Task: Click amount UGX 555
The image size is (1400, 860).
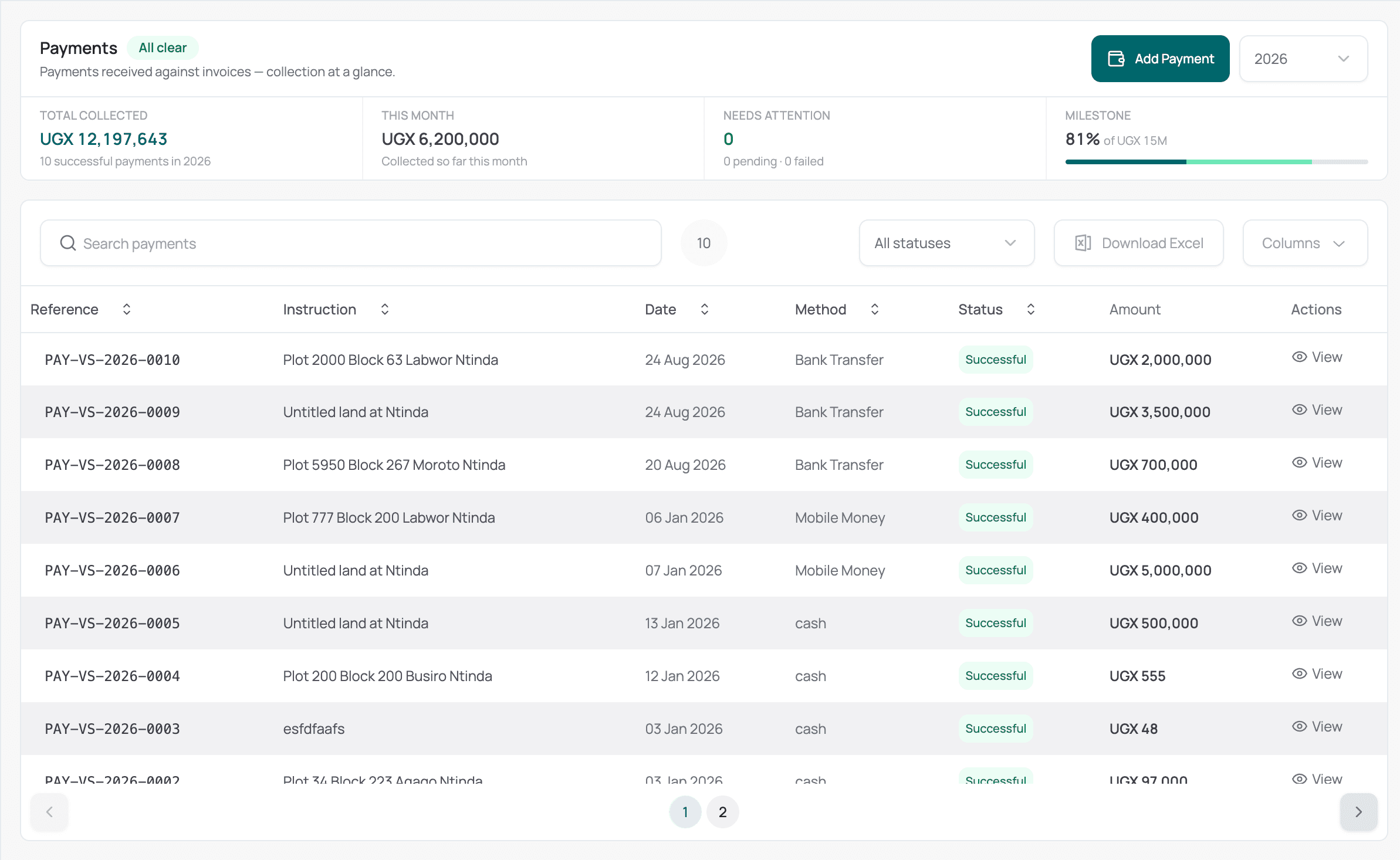Action: click(x=1137, y=676)
